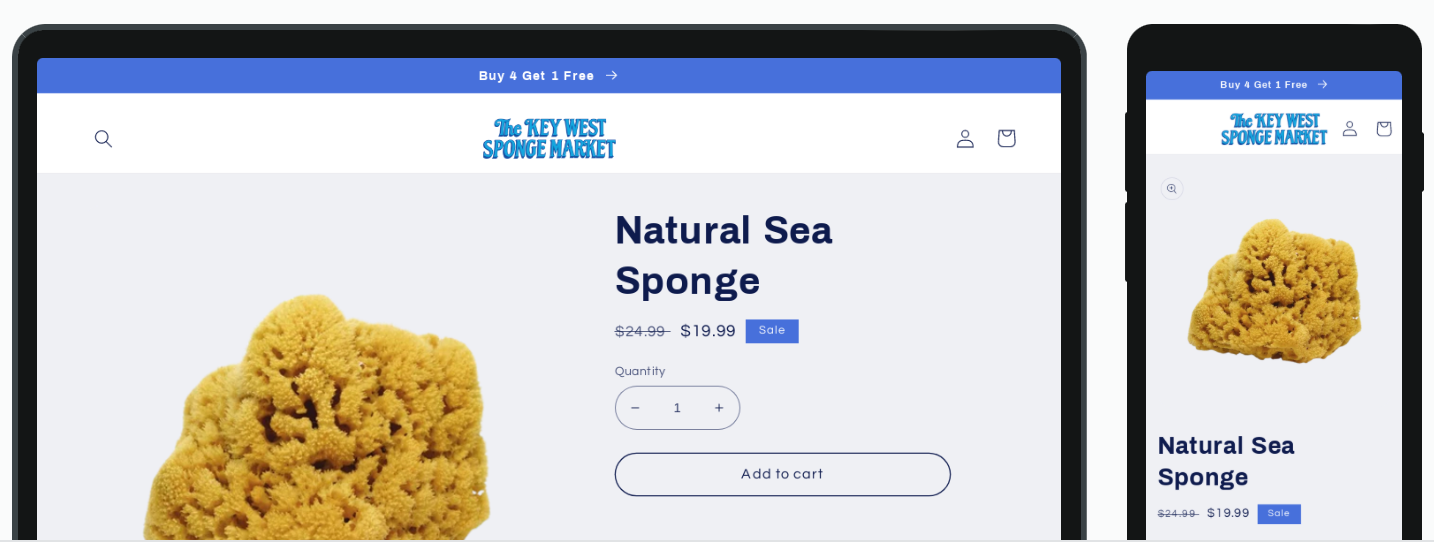1434x552 pixels.
Task: Open account login icon on desktop preview
Action: coord(965,138)
